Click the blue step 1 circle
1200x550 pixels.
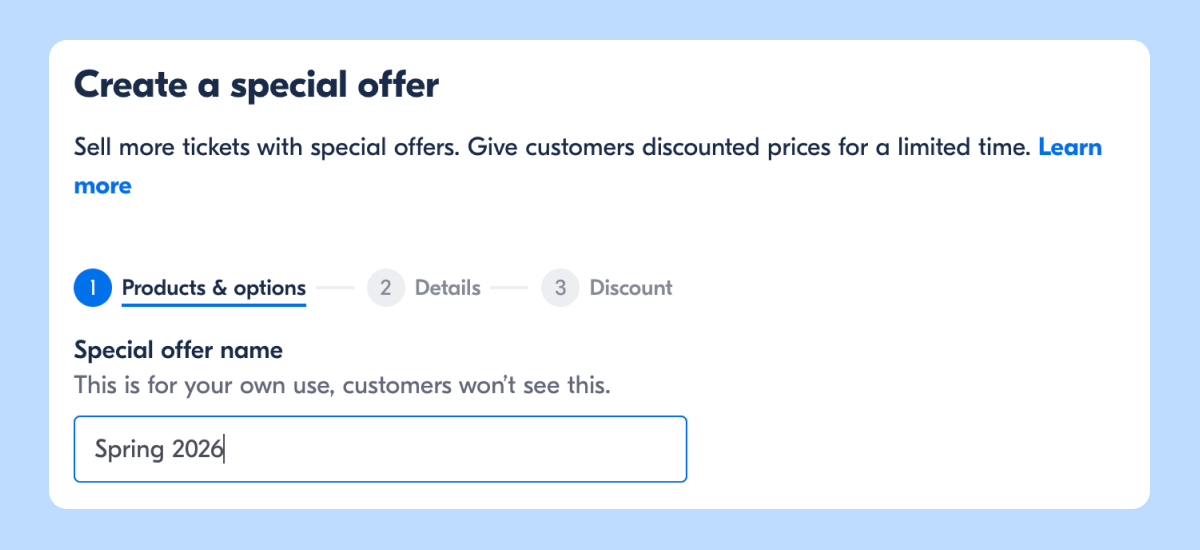tap(92, 288)
